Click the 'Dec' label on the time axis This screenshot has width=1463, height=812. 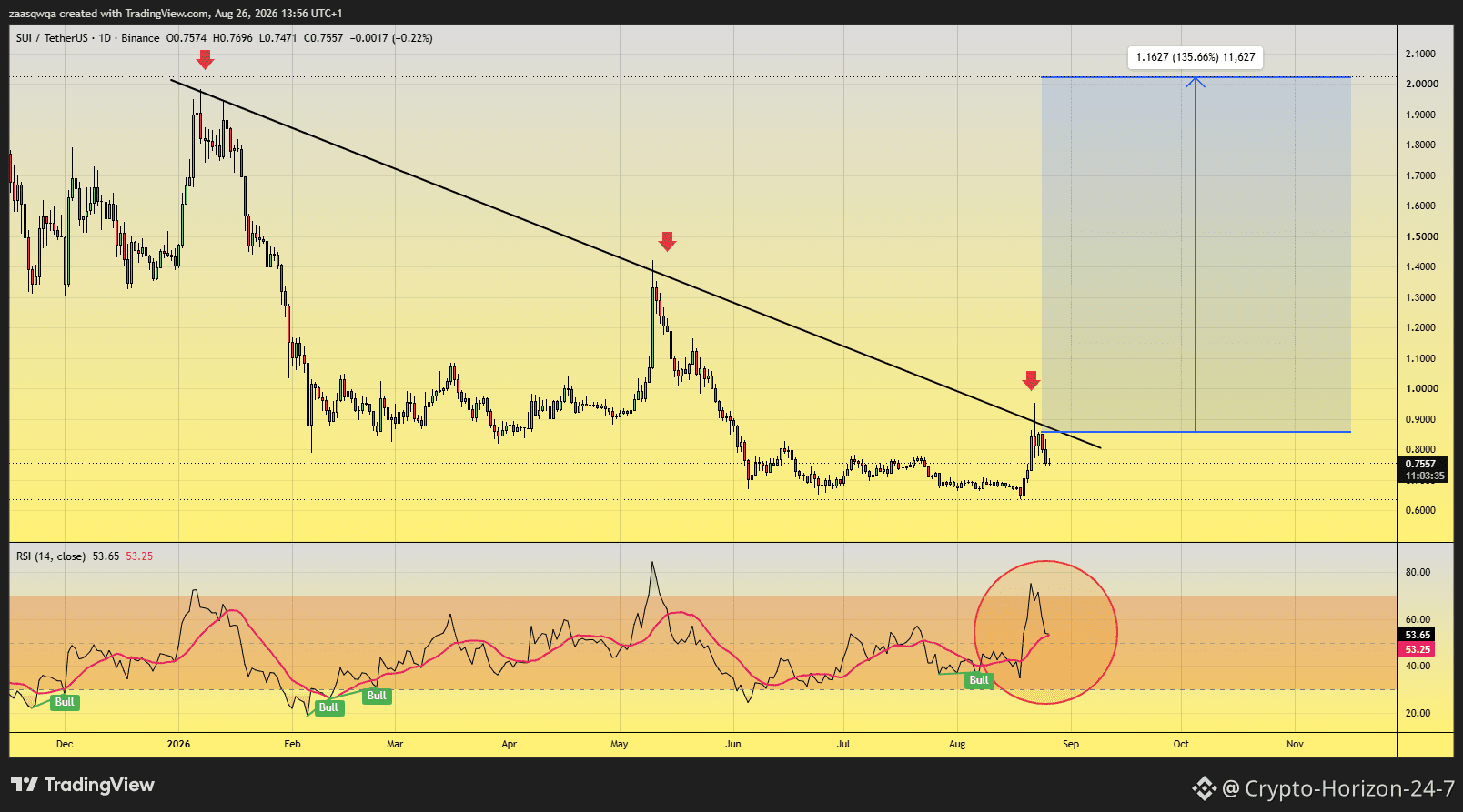coord(65,744)
